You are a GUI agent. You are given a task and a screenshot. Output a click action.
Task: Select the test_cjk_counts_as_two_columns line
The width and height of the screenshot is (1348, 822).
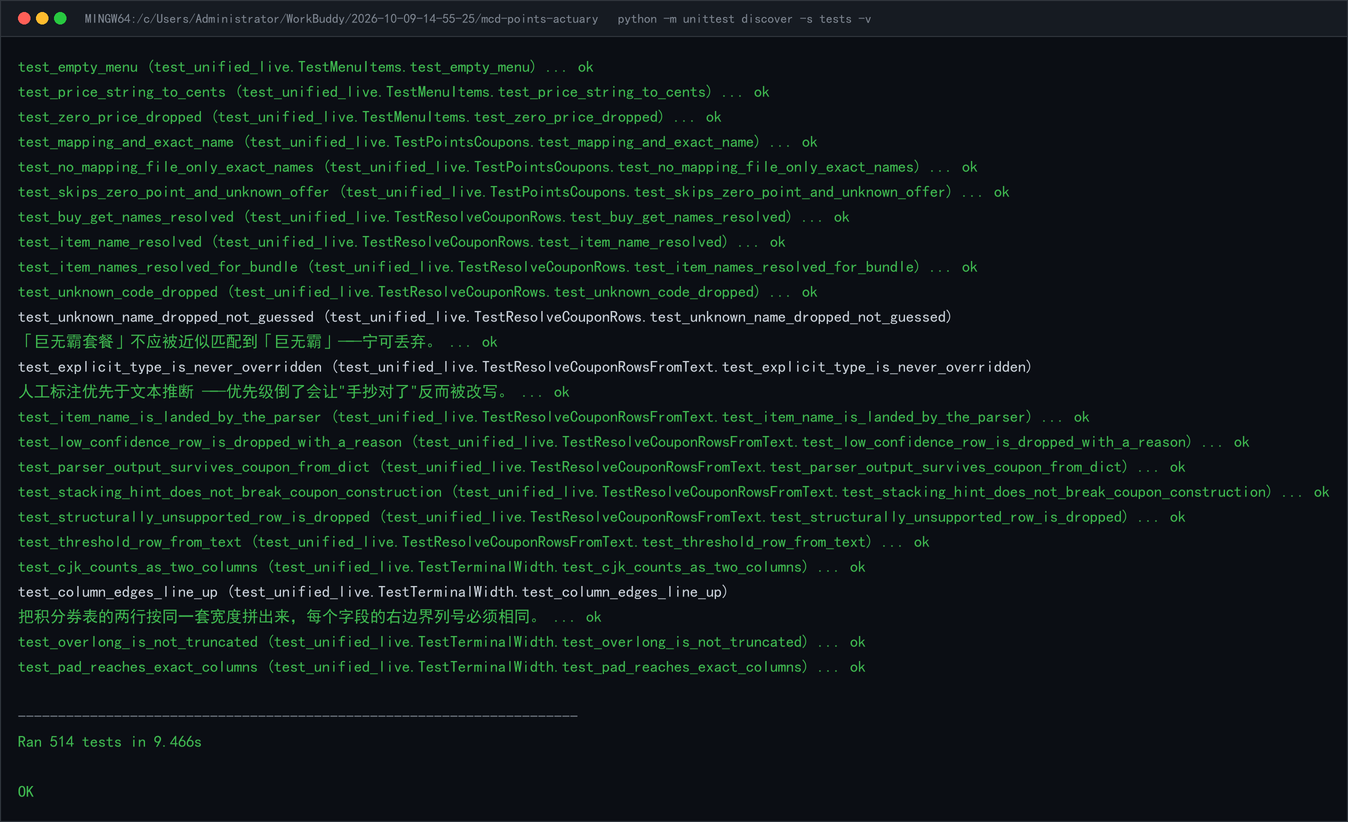441,567
